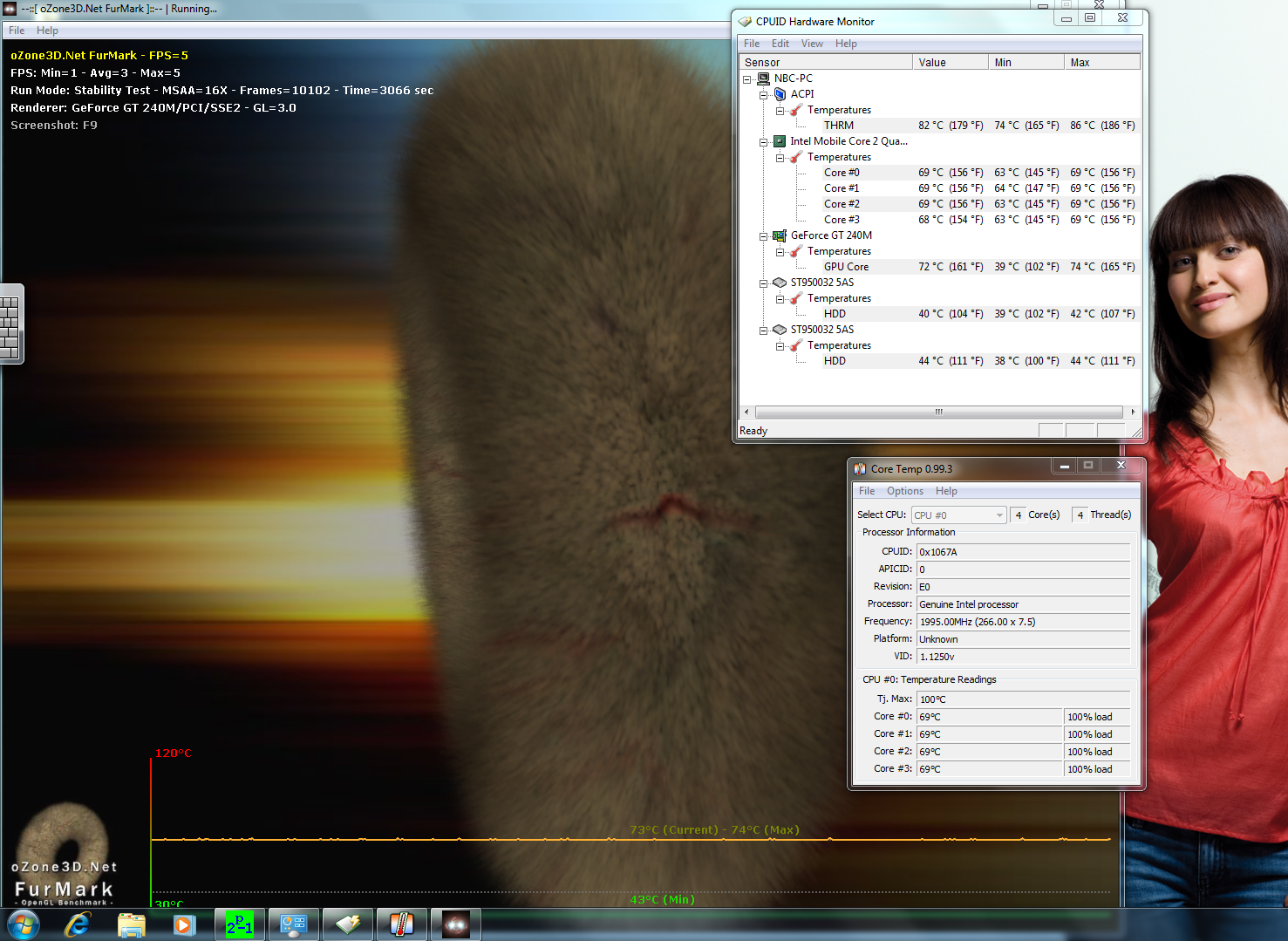Select the Core #3 row in HWMonitor
1288x941 pixels.
point(980,220)
